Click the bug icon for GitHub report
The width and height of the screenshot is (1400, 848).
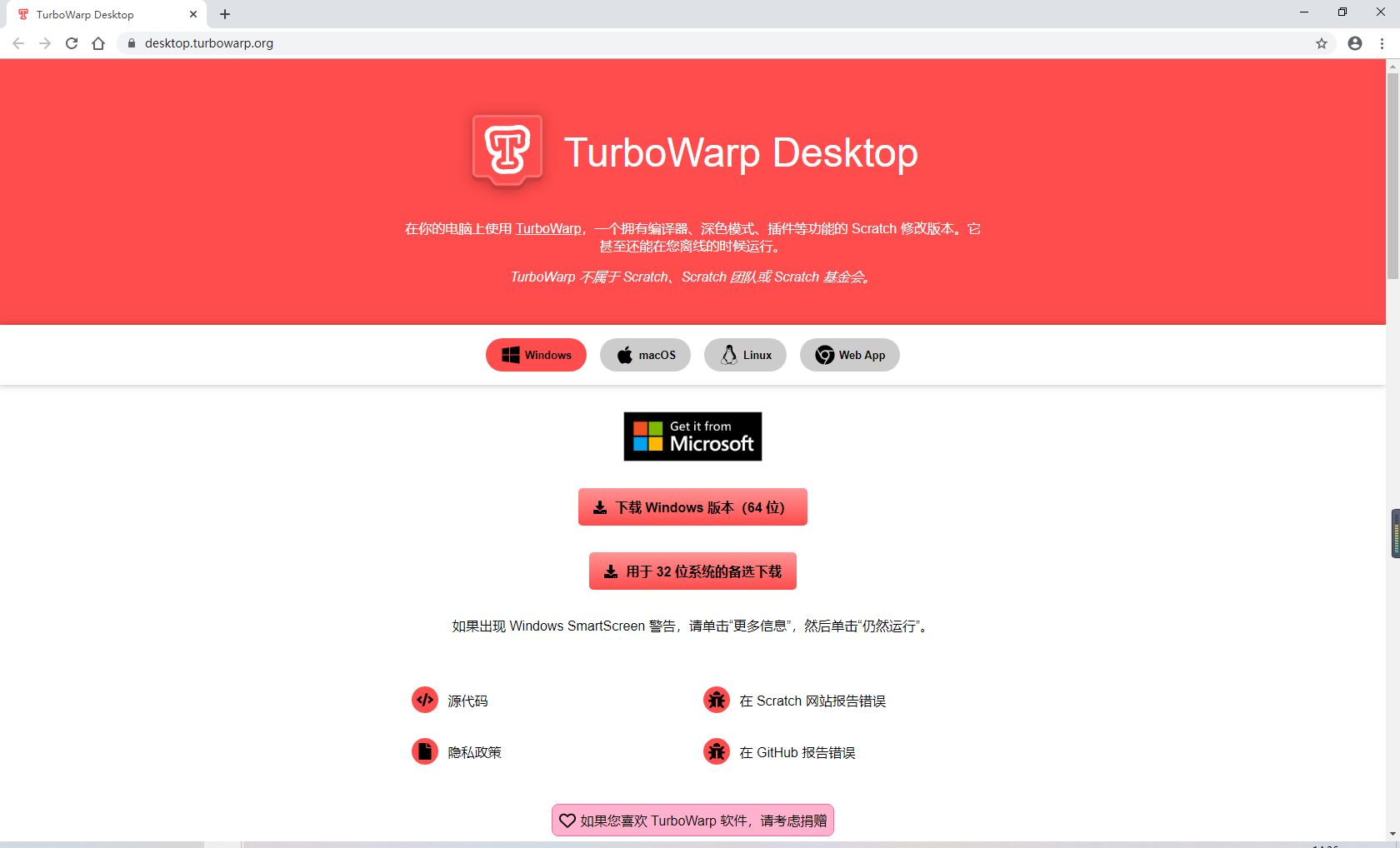717,751
